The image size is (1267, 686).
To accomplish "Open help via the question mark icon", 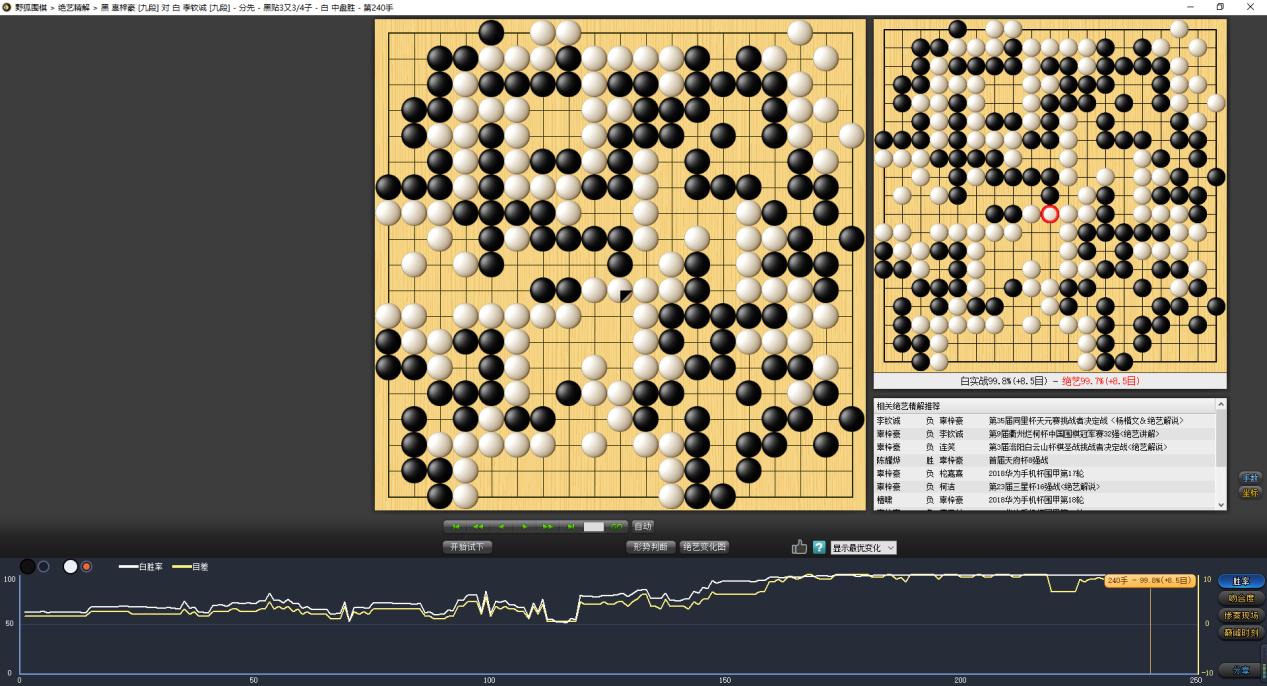I will click(818, 546).
